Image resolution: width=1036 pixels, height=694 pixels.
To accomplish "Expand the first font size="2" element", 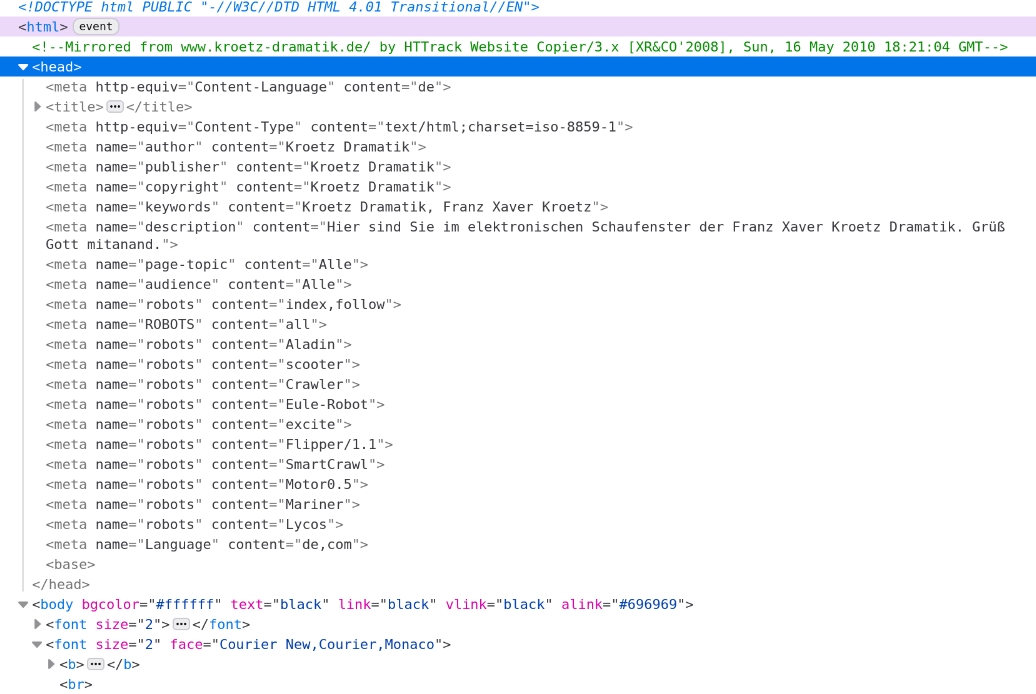I will (x=38, y=625).
